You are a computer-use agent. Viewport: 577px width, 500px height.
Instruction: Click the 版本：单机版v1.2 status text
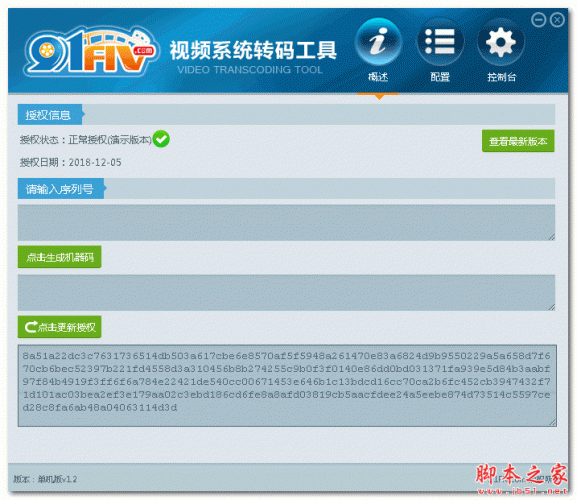(x=45, y=479)
